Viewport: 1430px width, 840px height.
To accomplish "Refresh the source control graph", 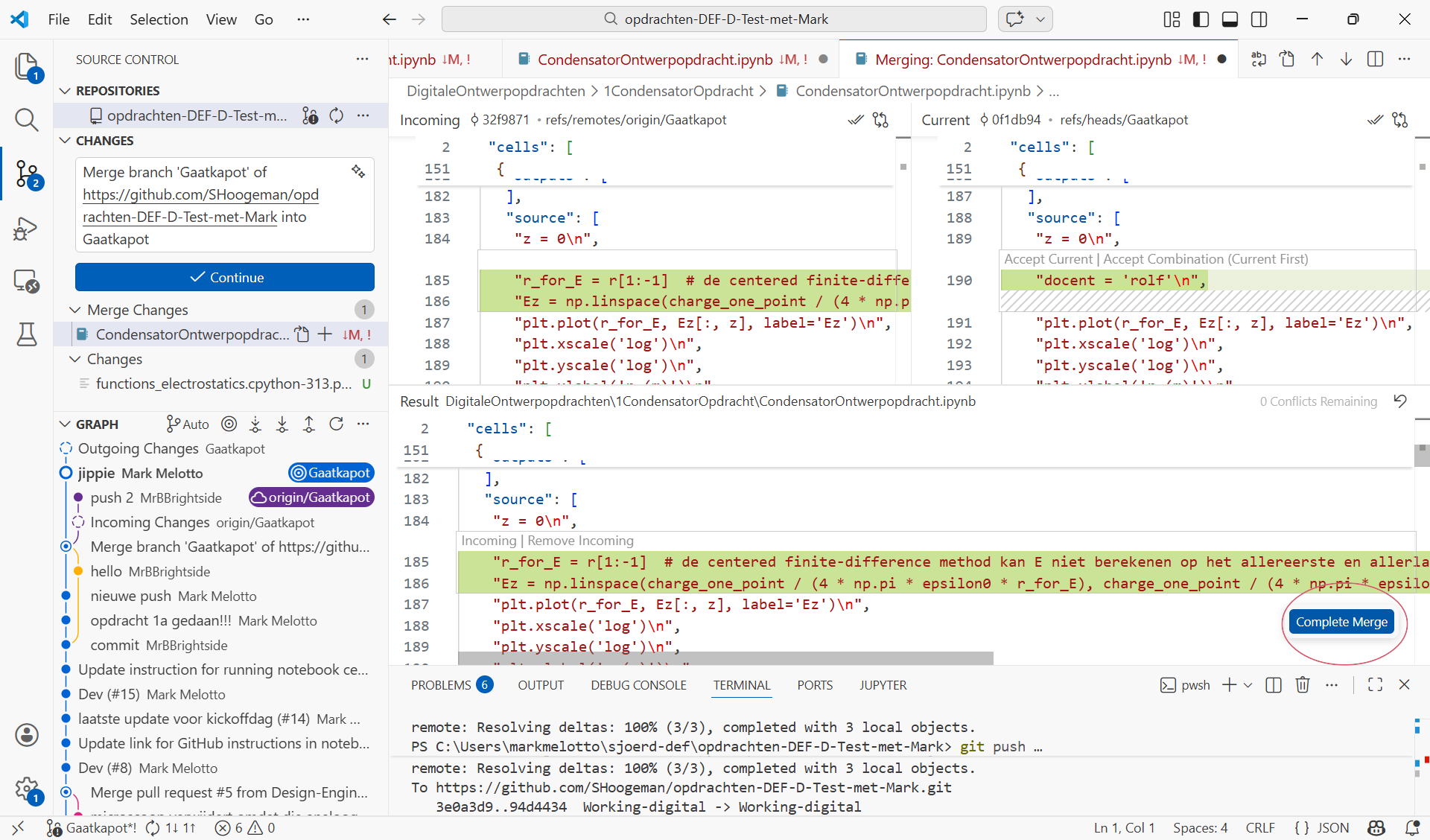I will pyautogui.click(x=337, y=424).
